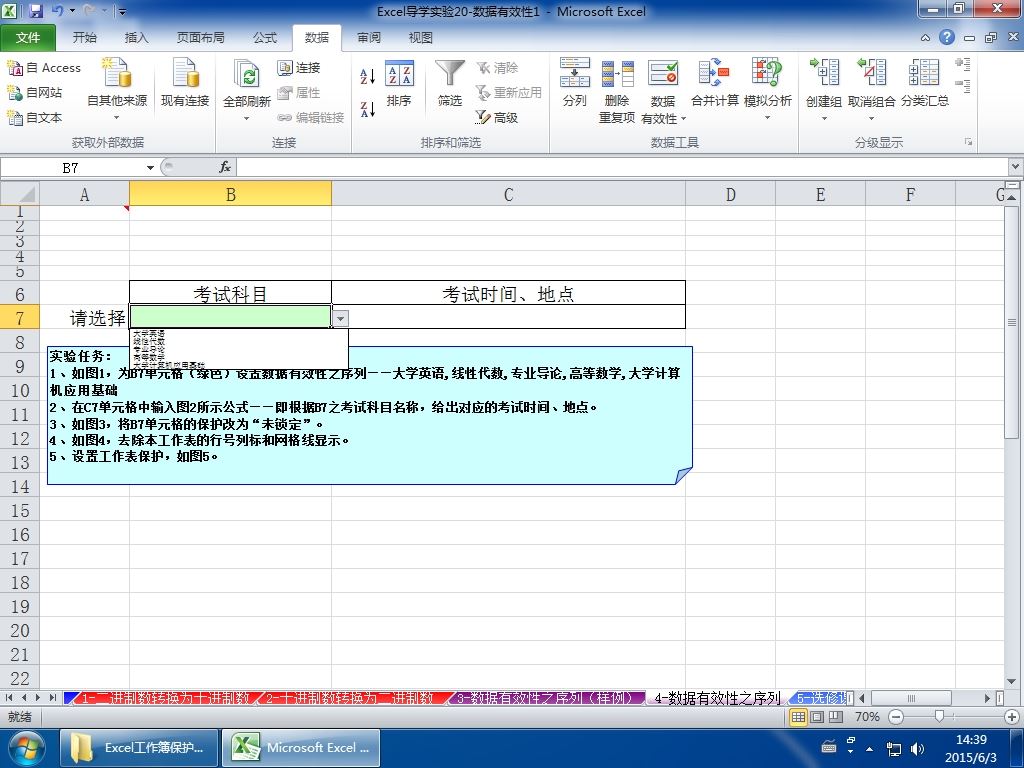Click the Ungroup (取消组合) icon

(871, 72)
